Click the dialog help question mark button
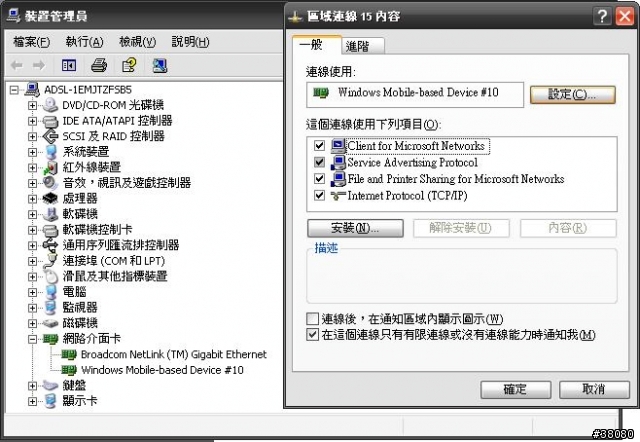 click(602, 16)
